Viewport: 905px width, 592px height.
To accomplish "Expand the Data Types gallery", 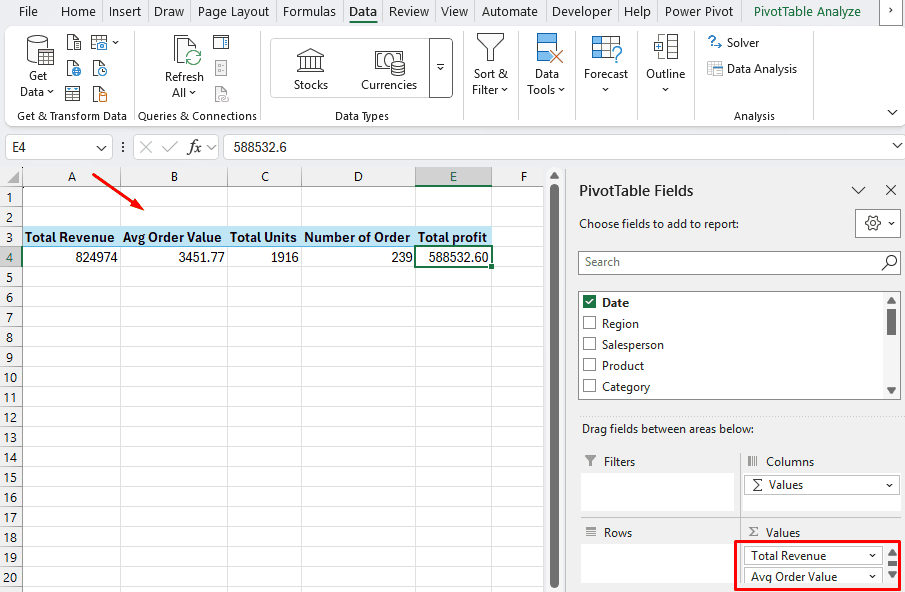I will click(x=440, y=68).
